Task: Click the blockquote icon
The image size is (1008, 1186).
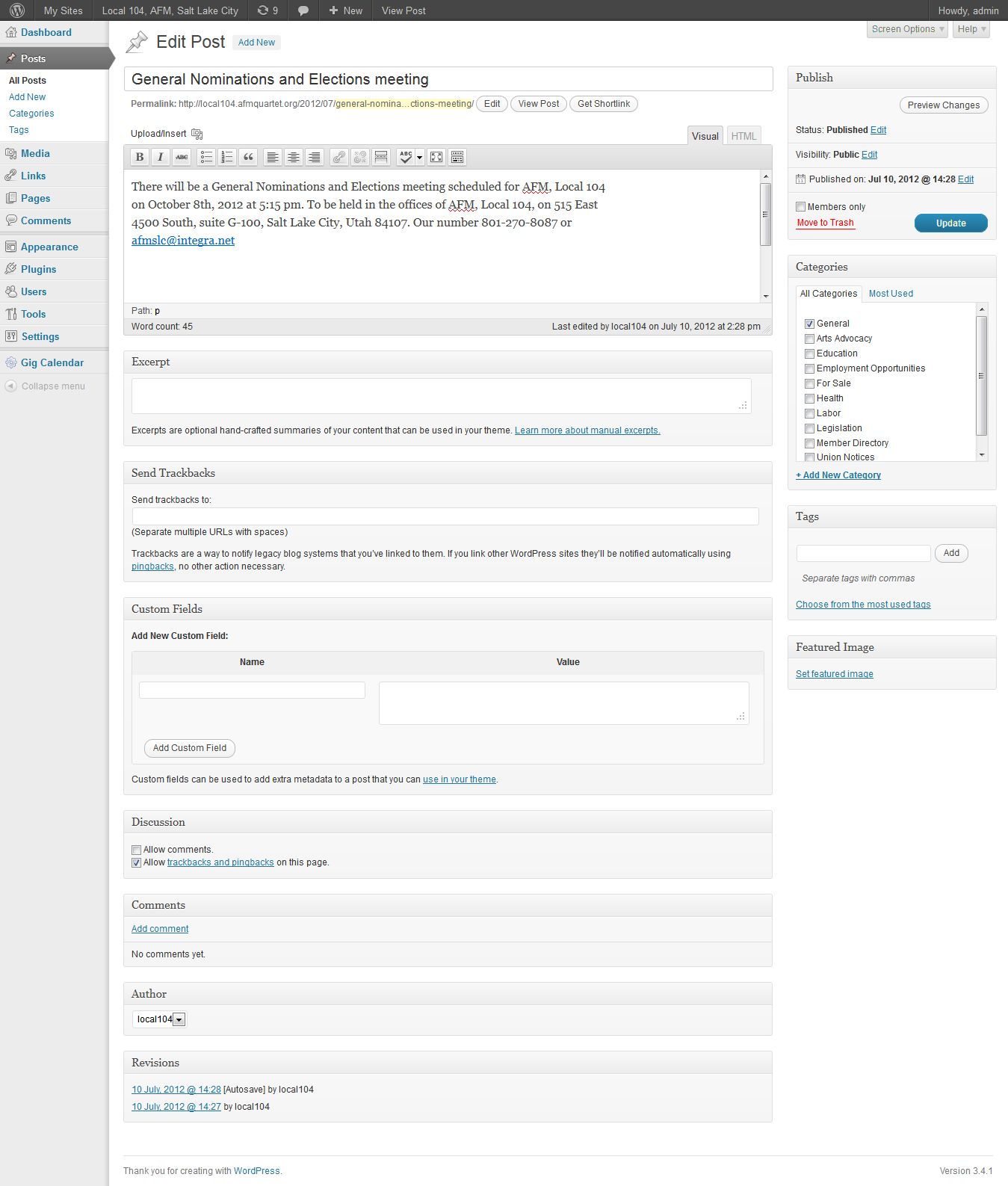Action: click(x=249, y=157)
